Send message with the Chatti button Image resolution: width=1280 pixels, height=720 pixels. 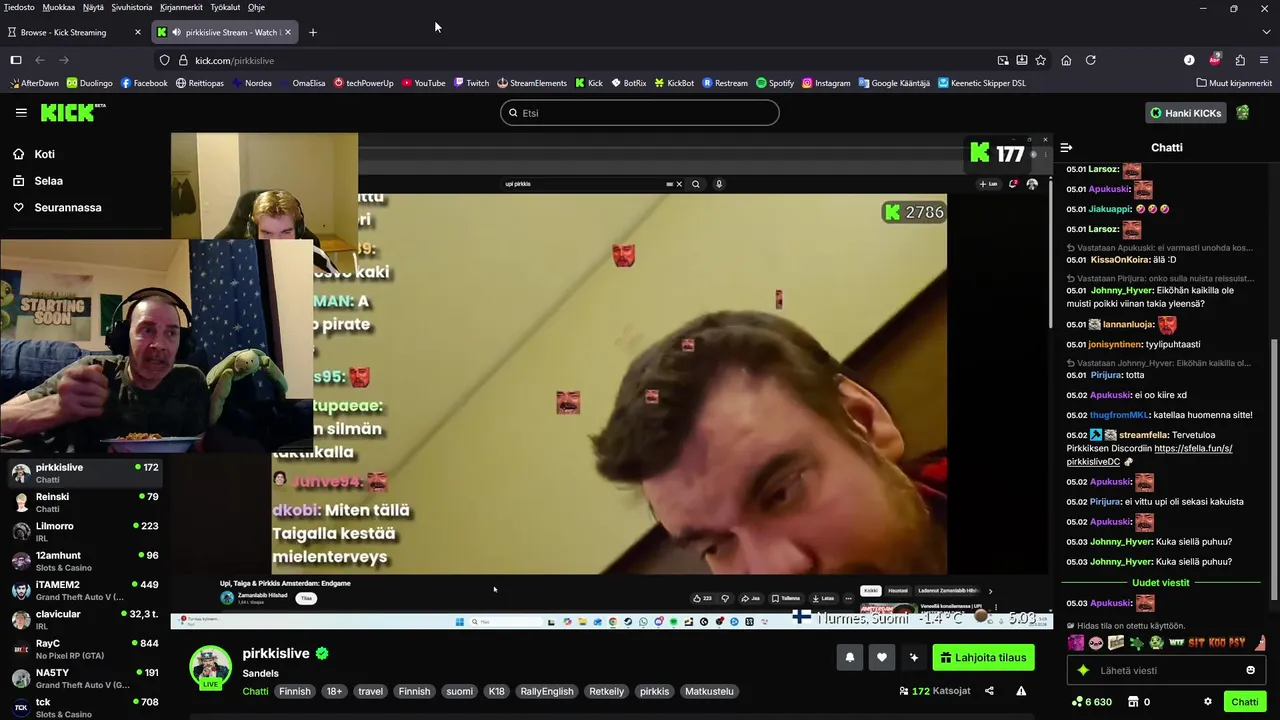tap(1245, 702)
